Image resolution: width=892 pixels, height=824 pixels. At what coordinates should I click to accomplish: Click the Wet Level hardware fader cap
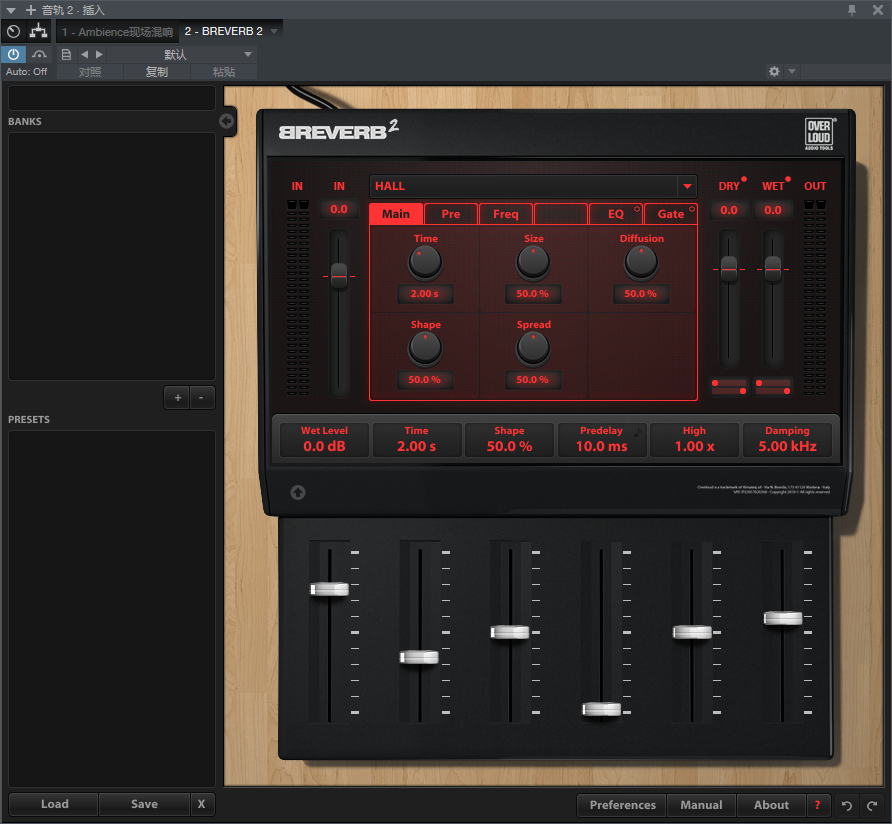coord(329,589)
